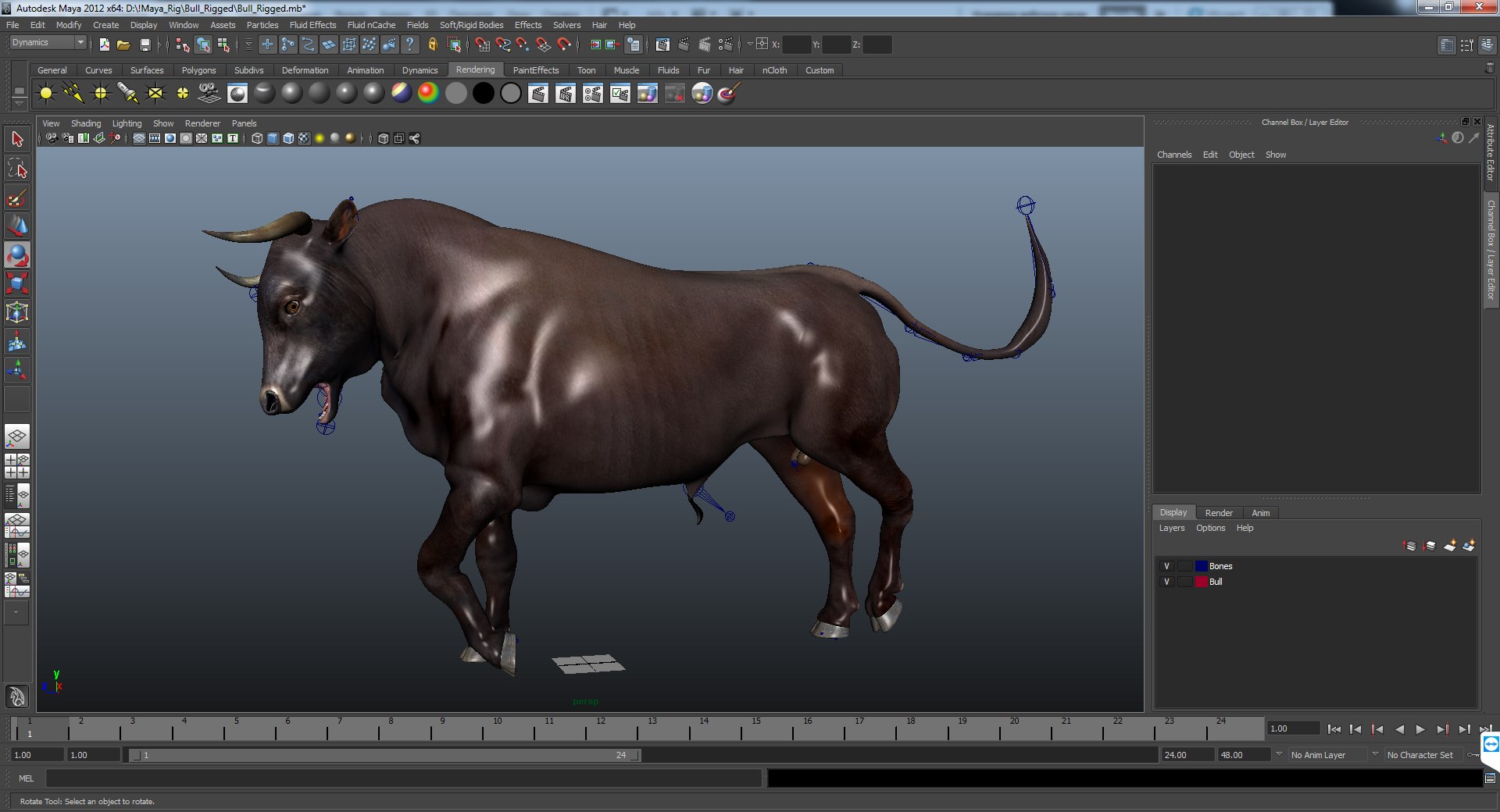This screenshot has width=1500, height=812.
Task: Click the Bull layer red color swatch
Action: 1201,582
